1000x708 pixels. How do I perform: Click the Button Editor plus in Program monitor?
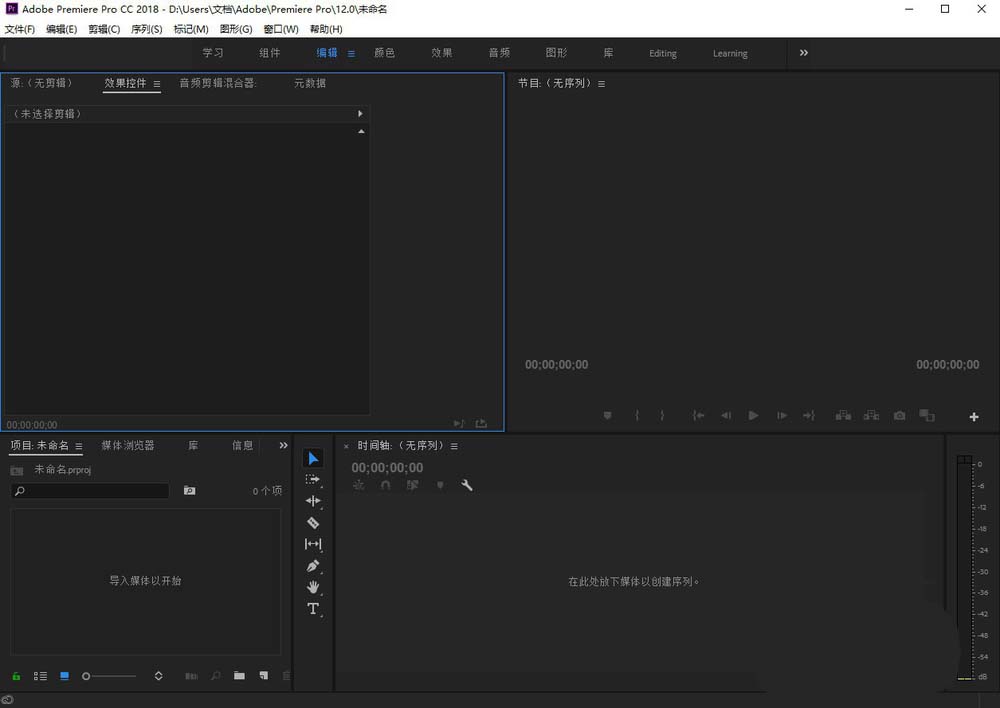(973, 416)
